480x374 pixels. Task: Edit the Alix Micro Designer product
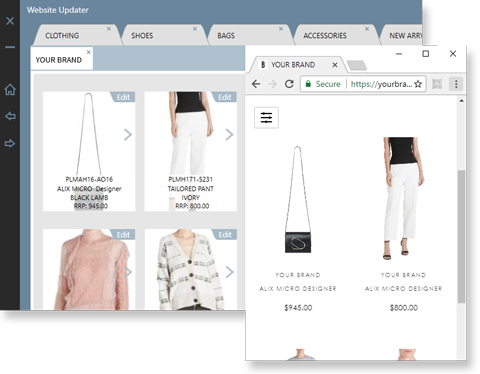point(123,97)
